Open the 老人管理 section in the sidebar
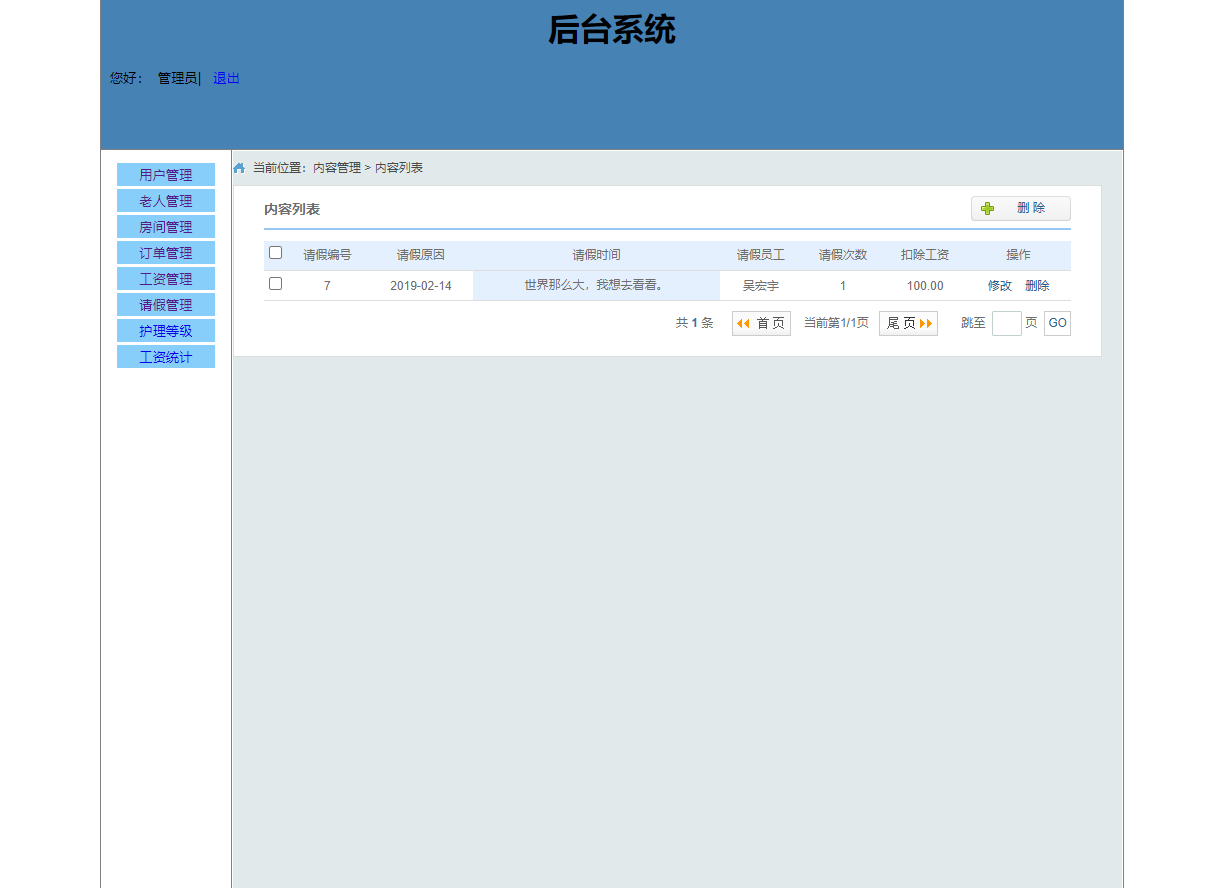 (166, 200)
